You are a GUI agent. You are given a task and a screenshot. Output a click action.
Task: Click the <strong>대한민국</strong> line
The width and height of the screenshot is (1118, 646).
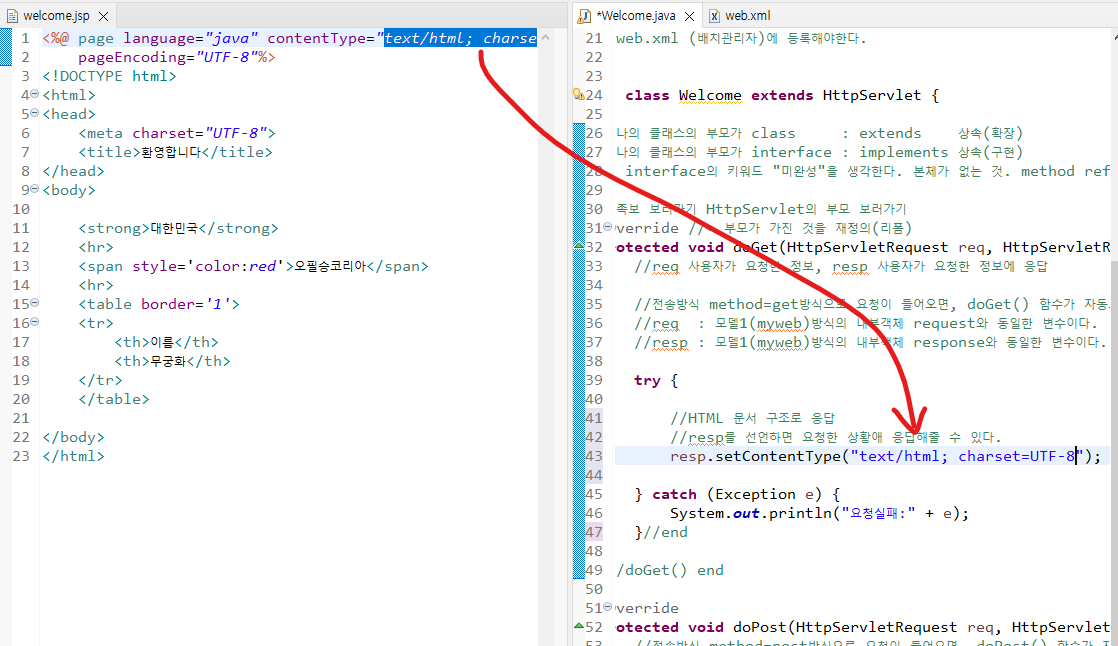point(178,228)
